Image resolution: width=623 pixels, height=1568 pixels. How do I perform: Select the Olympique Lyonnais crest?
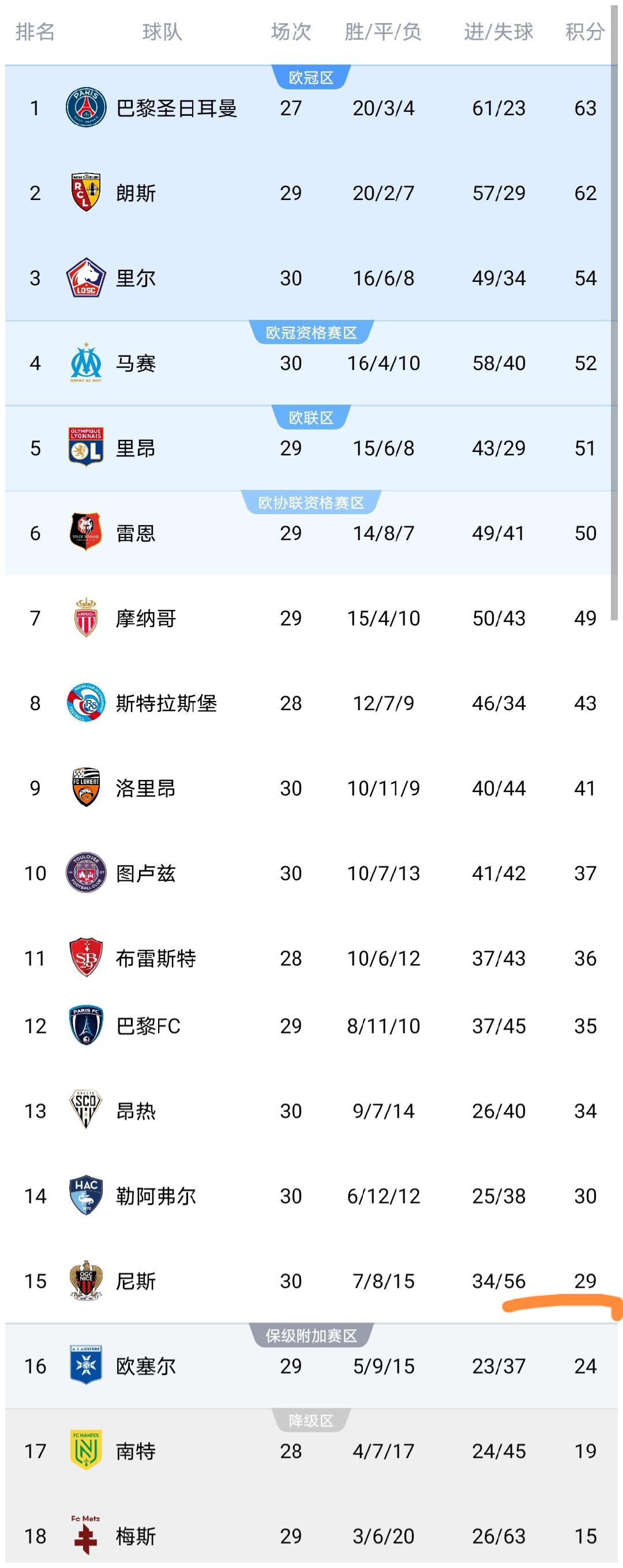click(x=86, y=448)
